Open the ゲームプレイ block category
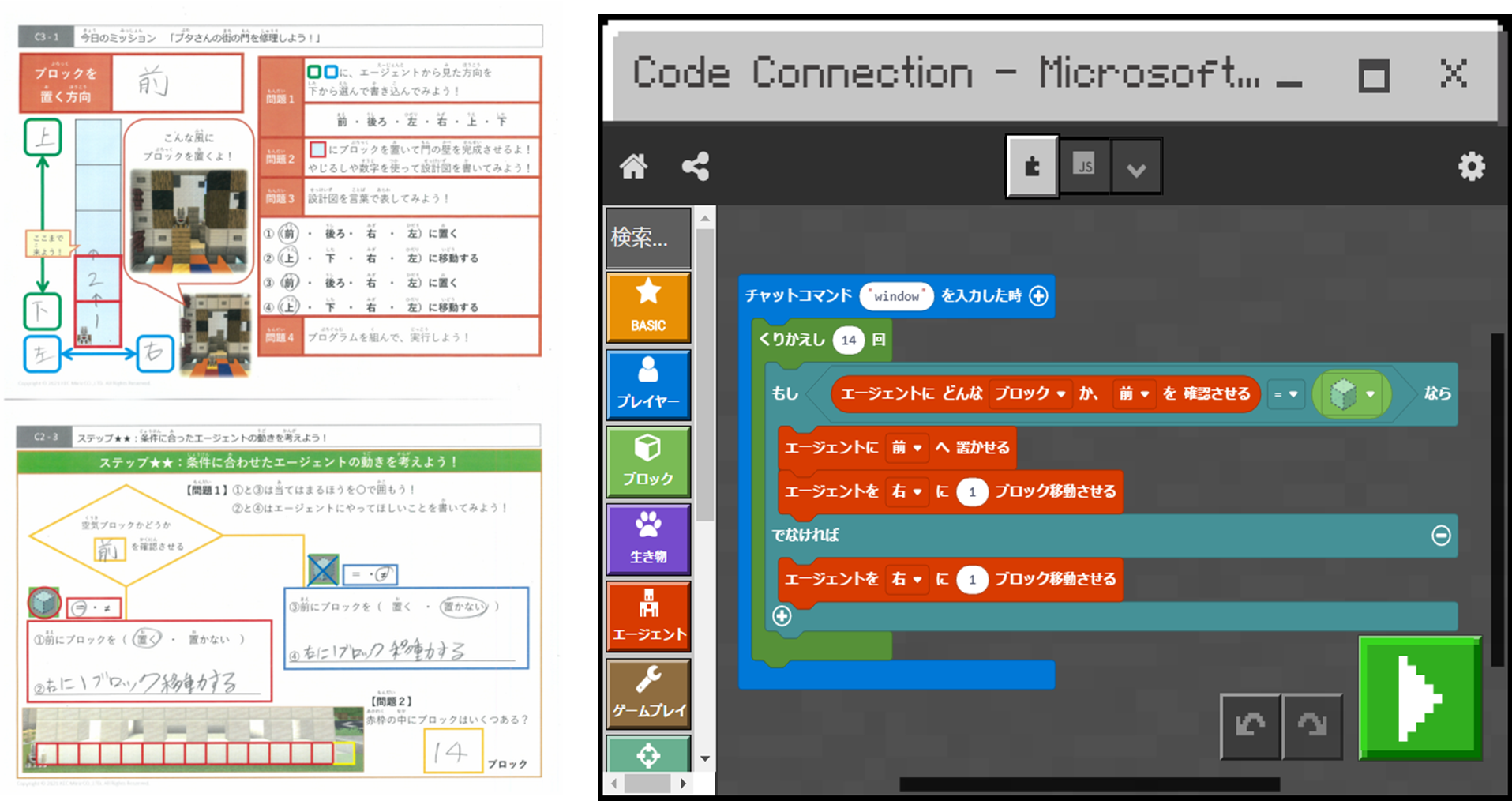 (648, 694)
